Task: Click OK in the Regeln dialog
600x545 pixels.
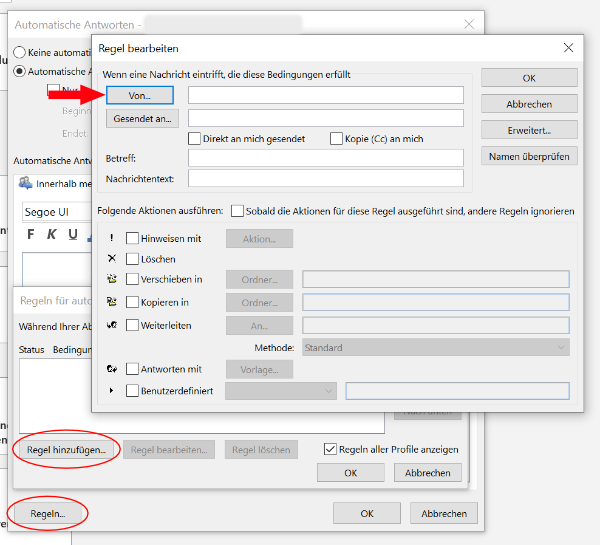Action: 351,473
